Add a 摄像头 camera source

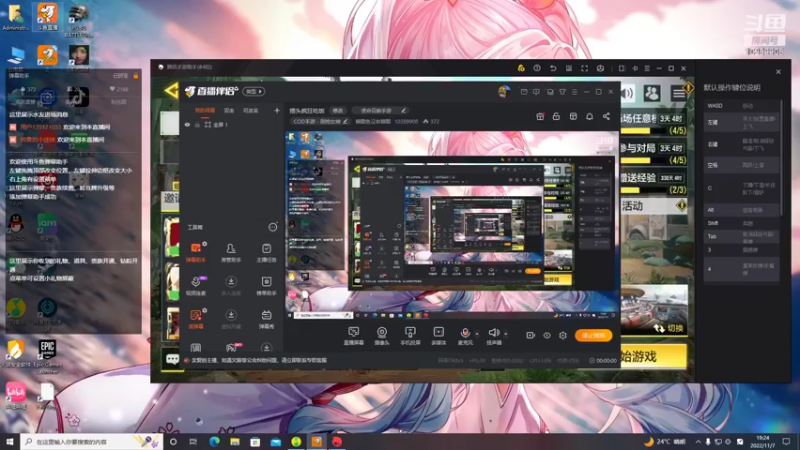coord(382,336)
